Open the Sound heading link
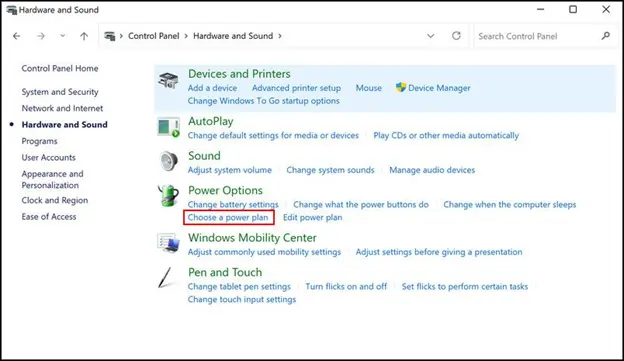The height and width of the screenshot is (361, 624). [x=204, y=156]
